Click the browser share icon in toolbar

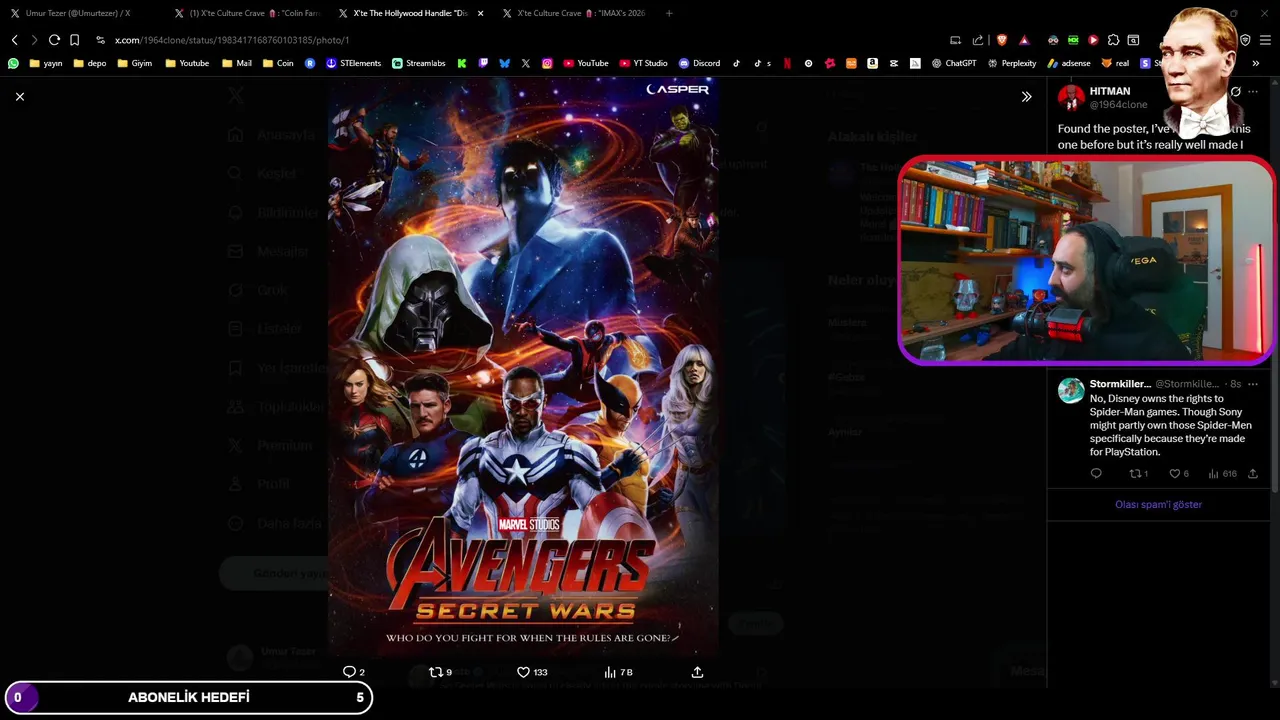click(978, 40)
